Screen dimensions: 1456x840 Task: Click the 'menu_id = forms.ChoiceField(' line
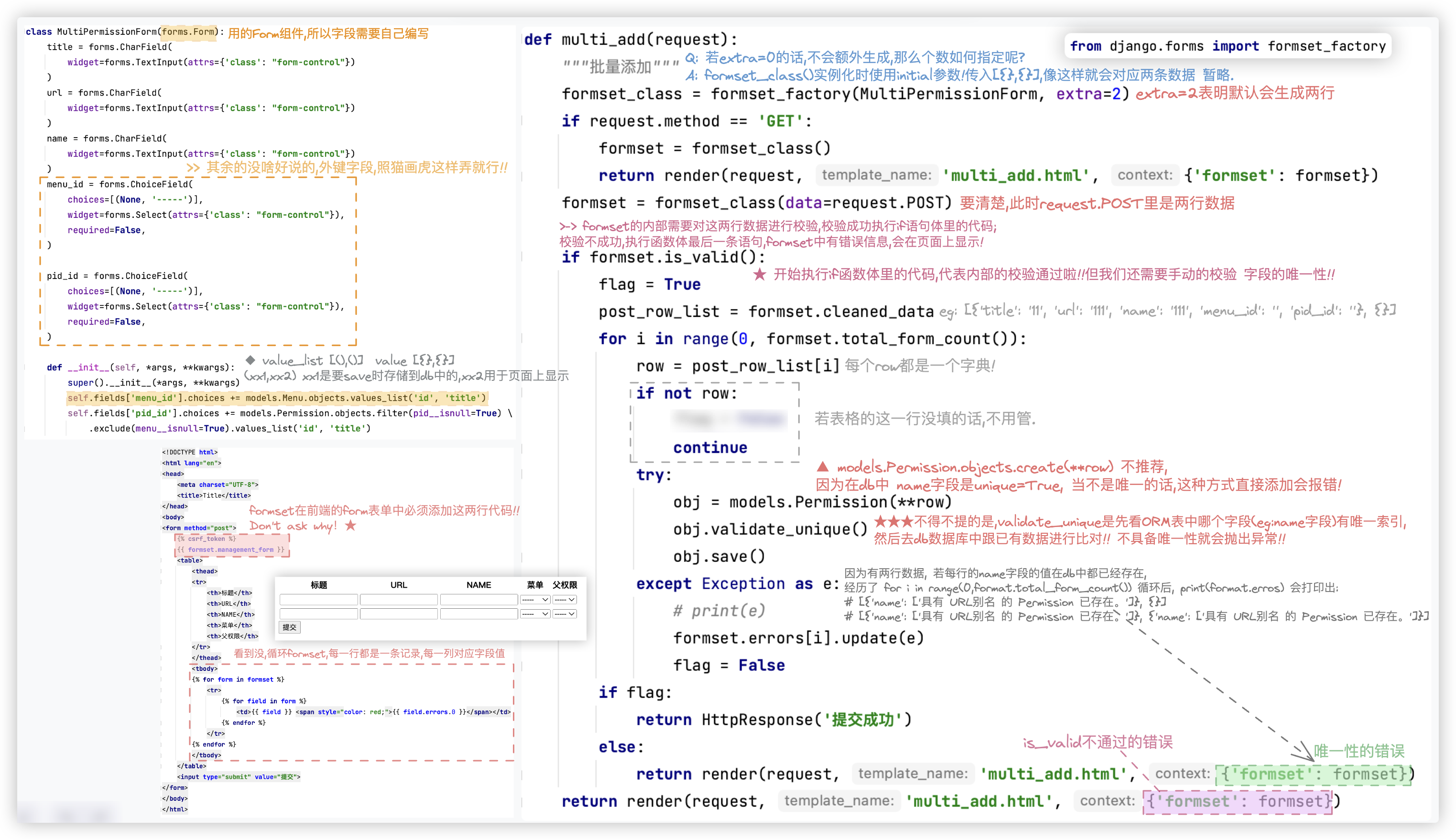[120, 184]
